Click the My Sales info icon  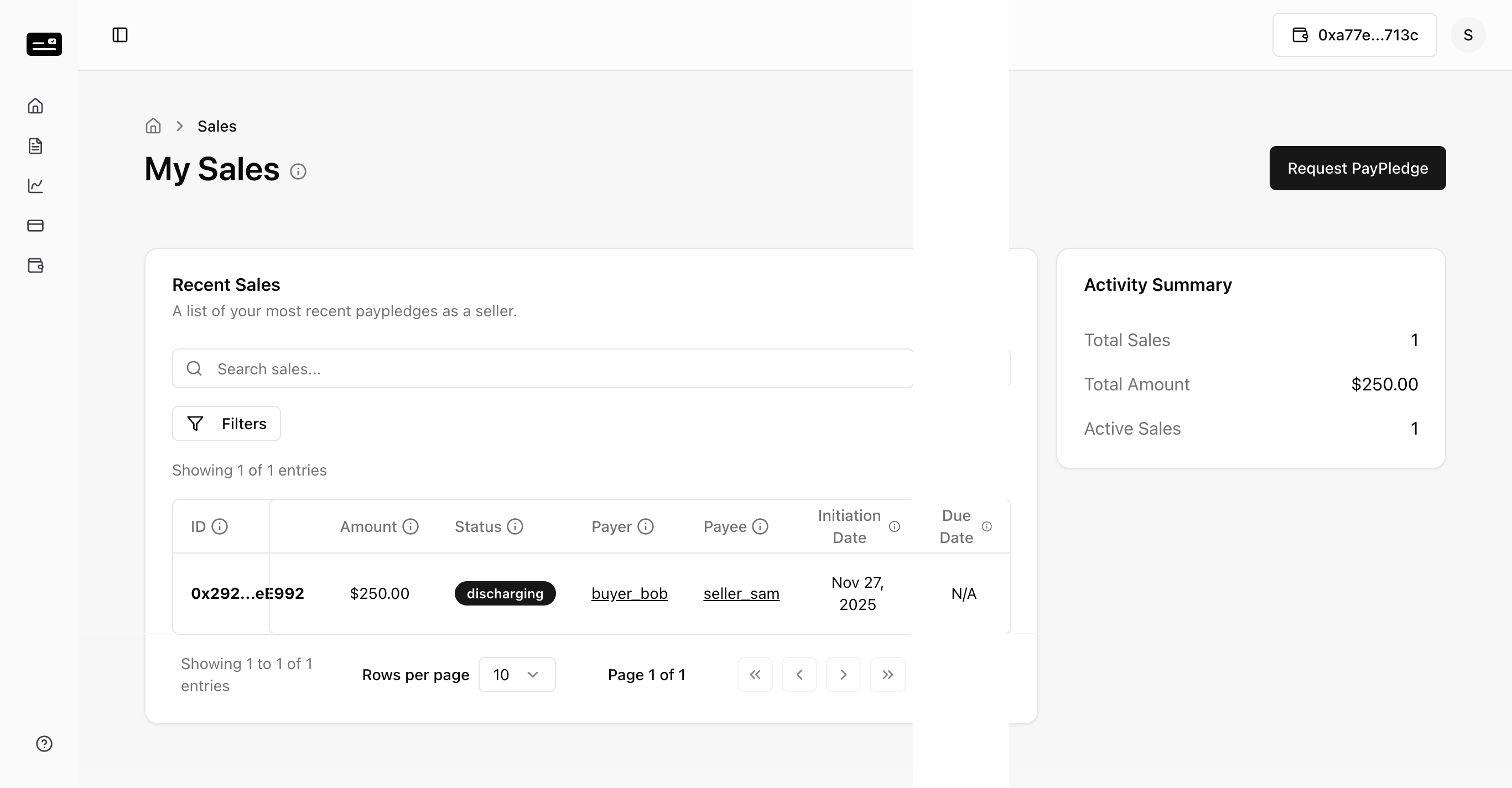pos(298,171)
